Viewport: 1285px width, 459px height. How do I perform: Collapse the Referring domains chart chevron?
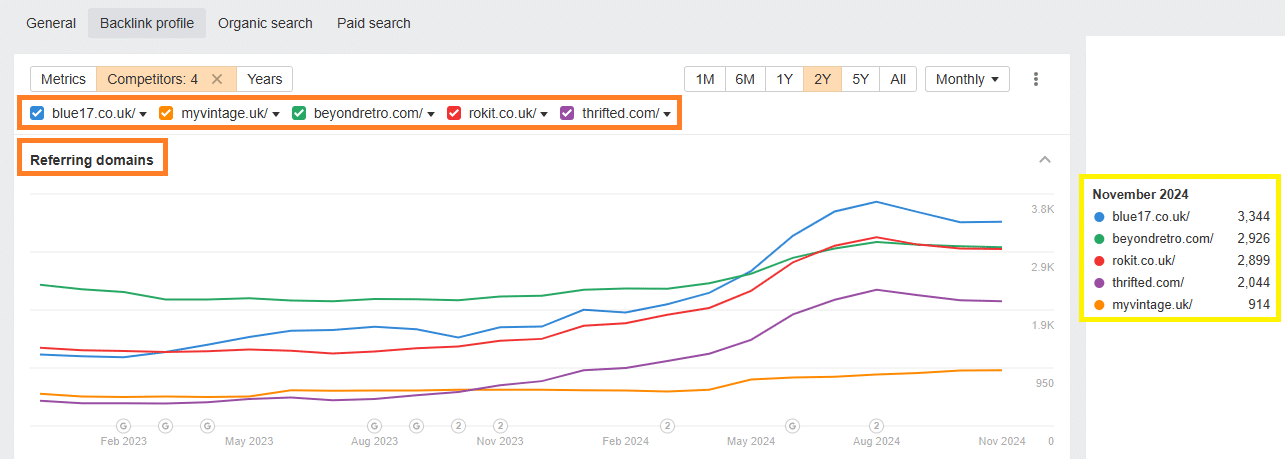(x=1045, y=159)
